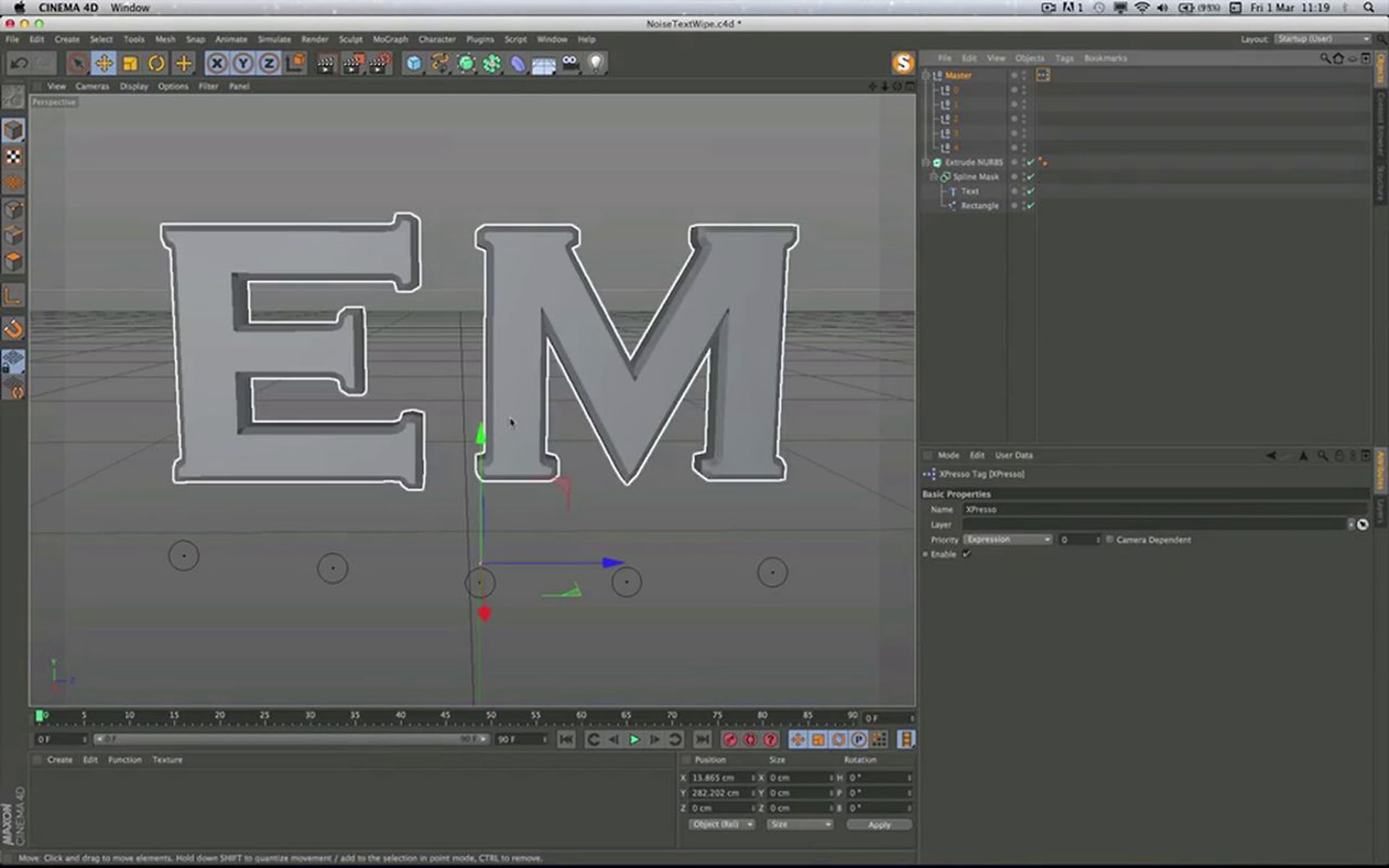Click the timeline frame 50 marker
Image resolution: width=1389 pixels, height=868 pixels.
tap(491, 716)
